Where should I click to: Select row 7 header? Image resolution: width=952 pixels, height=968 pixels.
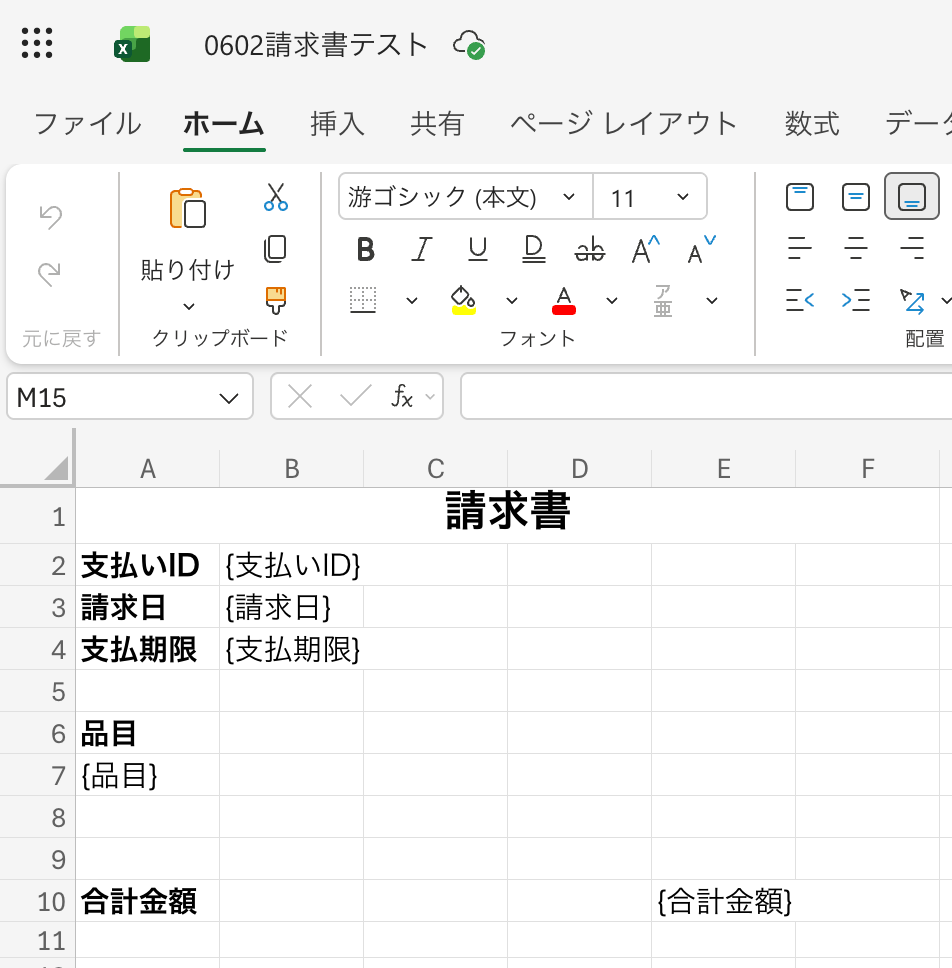coord(38,775)
